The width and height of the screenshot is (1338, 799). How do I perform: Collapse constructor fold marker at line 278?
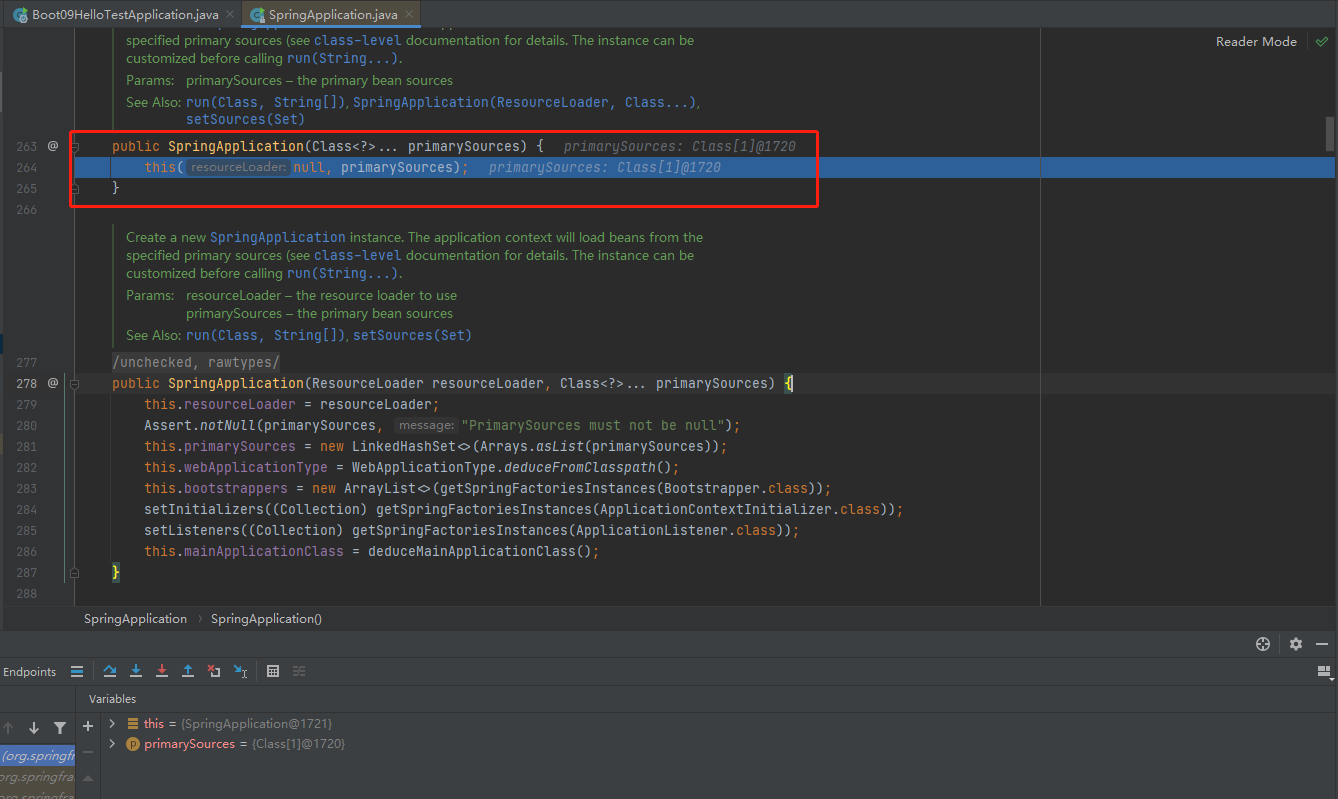pos(75,384)
